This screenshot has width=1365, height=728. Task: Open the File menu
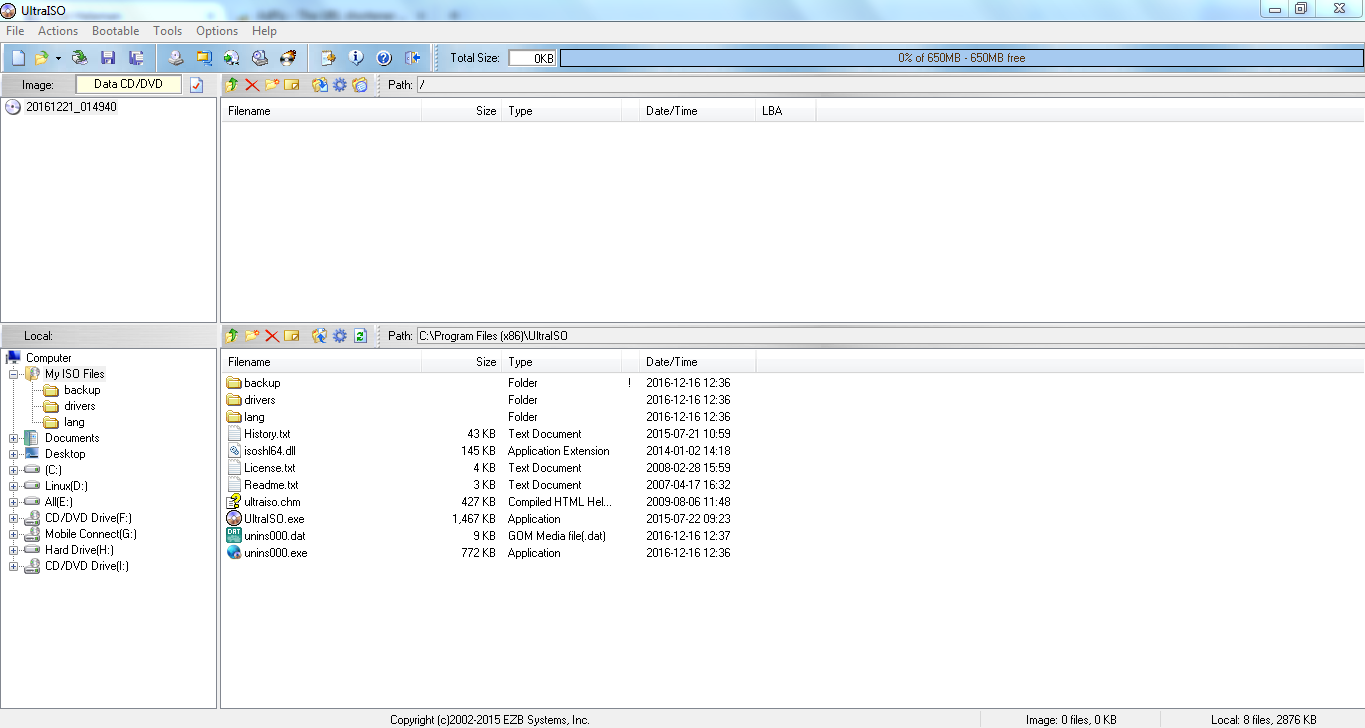[15, 31]
